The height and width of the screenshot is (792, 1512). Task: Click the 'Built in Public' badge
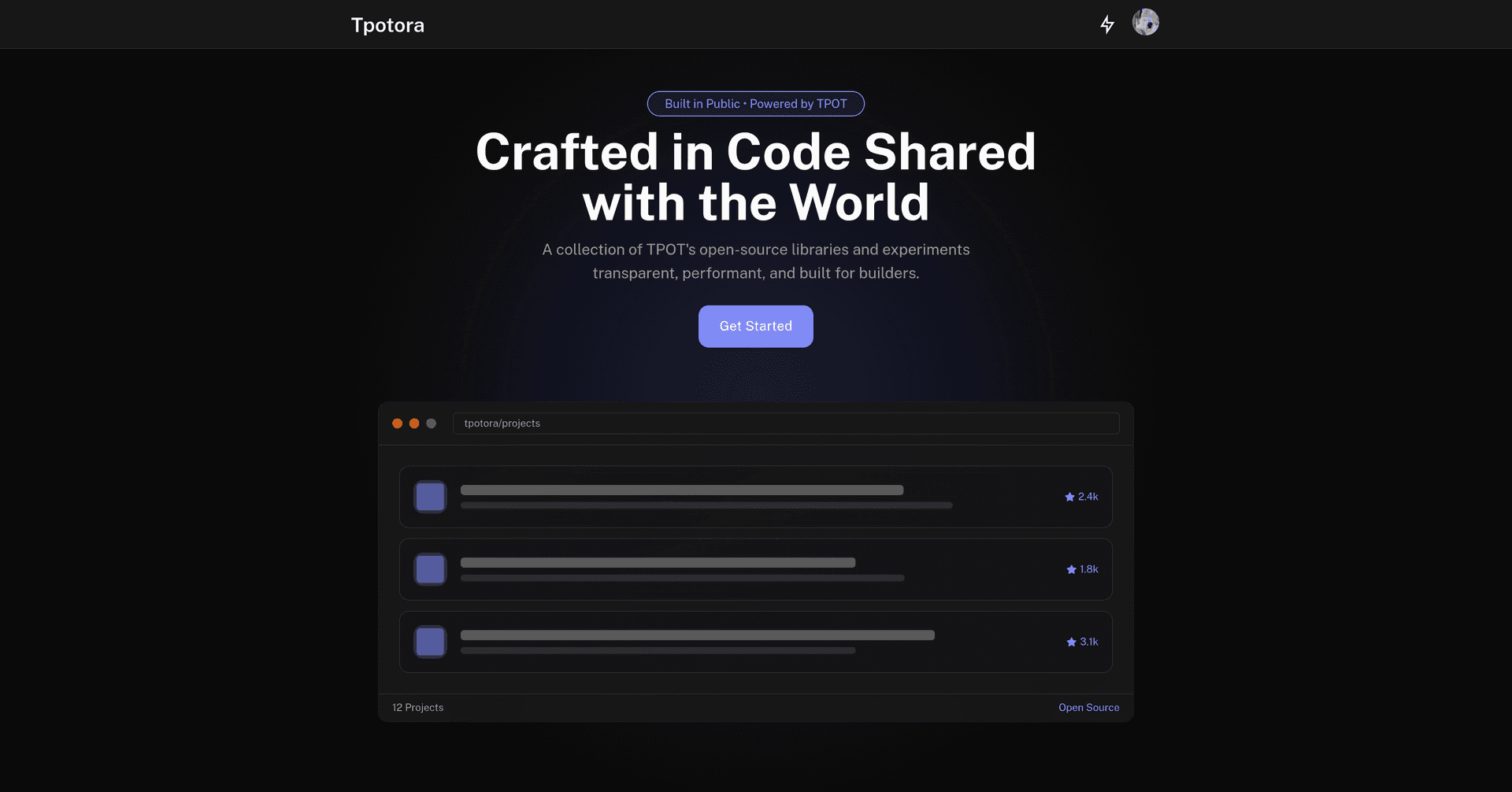[755, 104]
